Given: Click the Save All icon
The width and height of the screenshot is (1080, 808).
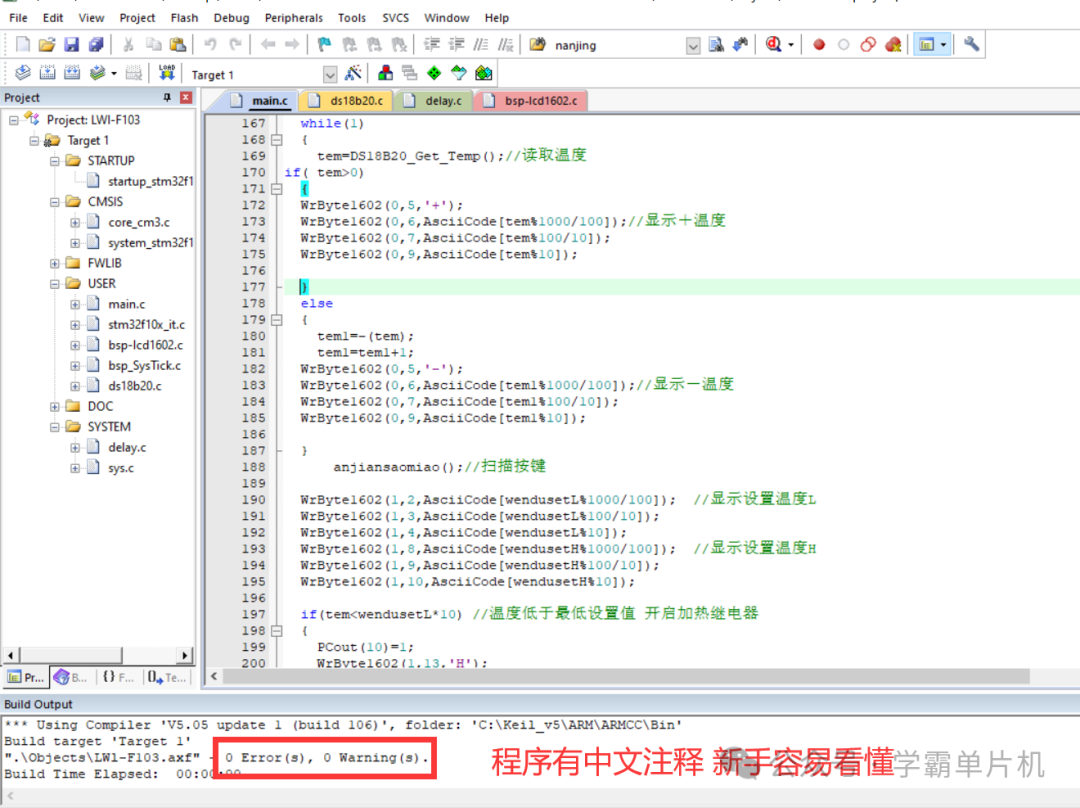Looking at the screenshot, I should coord(96,45).
